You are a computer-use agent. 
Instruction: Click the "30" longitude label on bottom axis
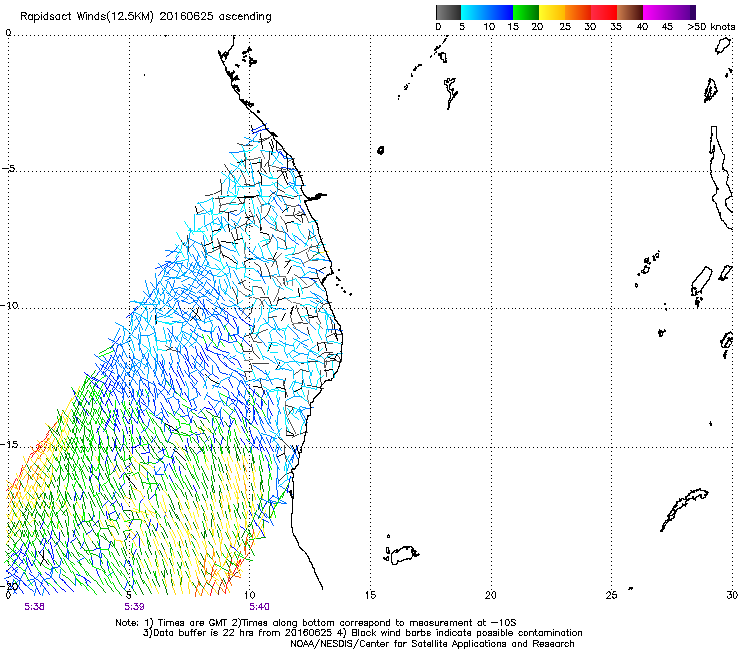pyautogui.click(x=732, y=595)
